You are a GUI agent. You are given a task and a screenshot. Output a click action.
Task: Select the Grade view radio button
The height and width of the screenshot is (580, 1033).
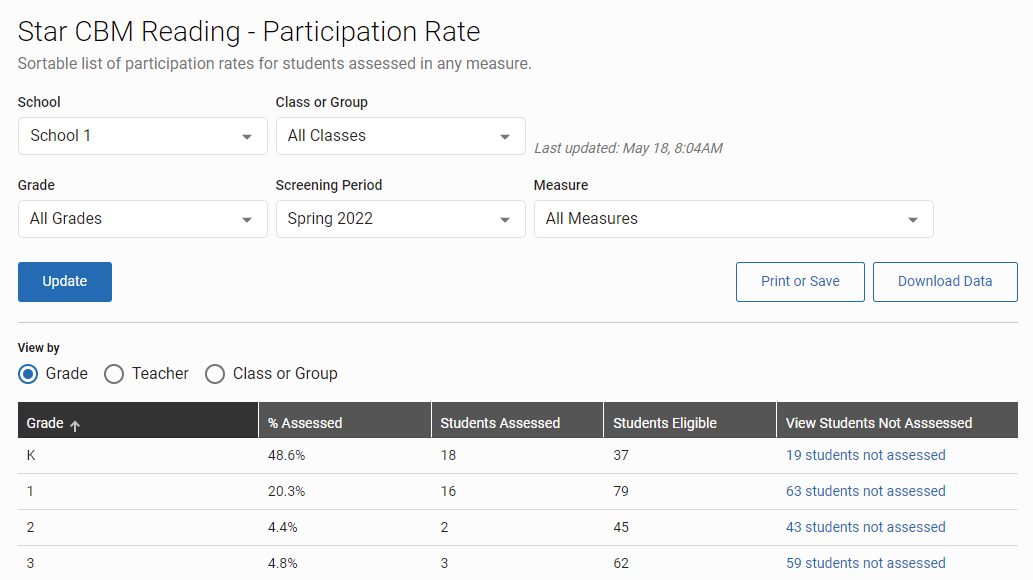28,374
